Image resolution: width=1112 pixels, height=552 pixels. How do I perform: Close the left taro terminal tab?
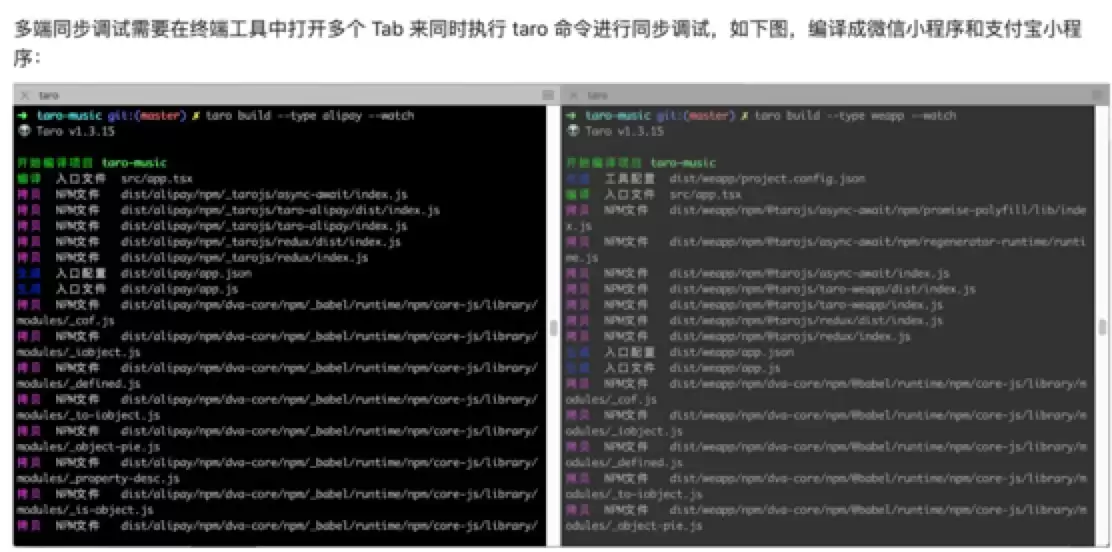(x=25, y=95)
